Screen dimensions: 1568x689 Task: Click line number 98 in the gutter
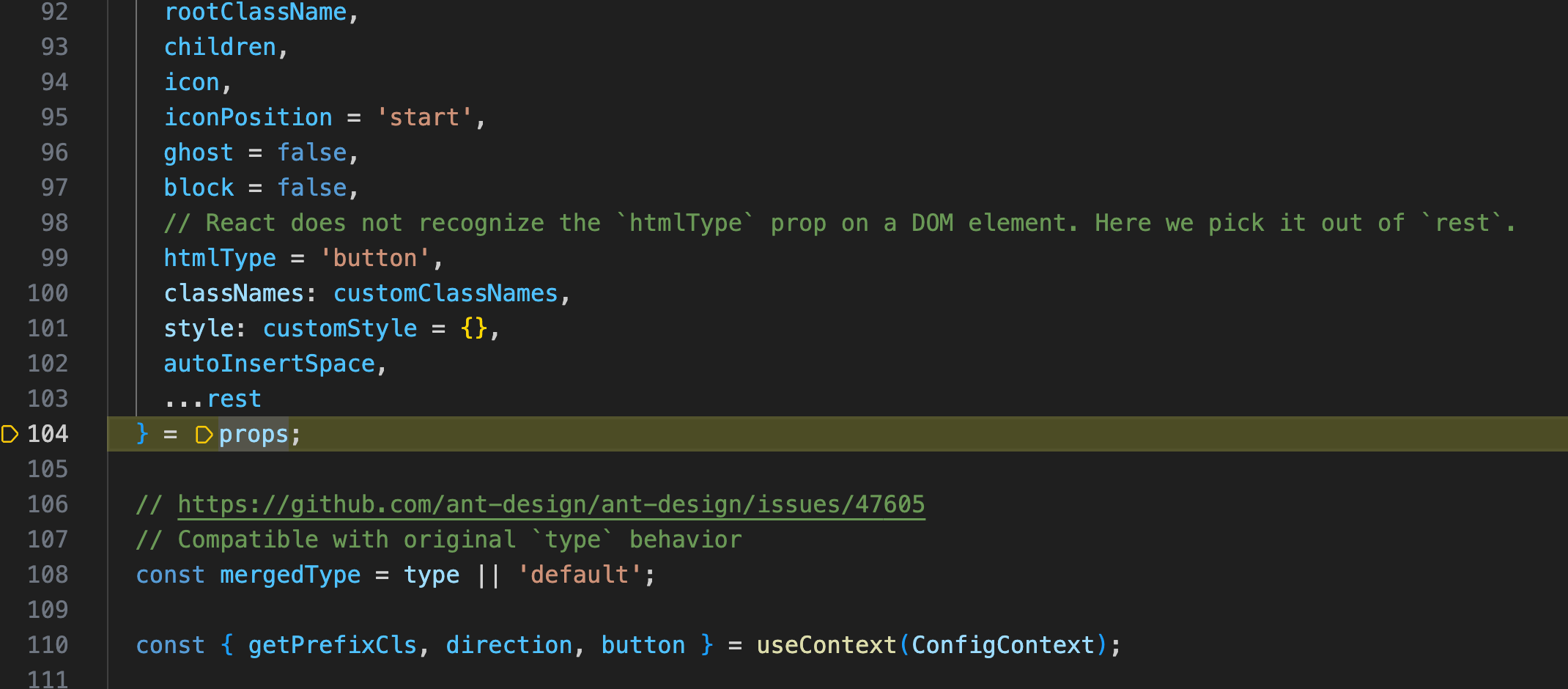click(x=54, y=223)
